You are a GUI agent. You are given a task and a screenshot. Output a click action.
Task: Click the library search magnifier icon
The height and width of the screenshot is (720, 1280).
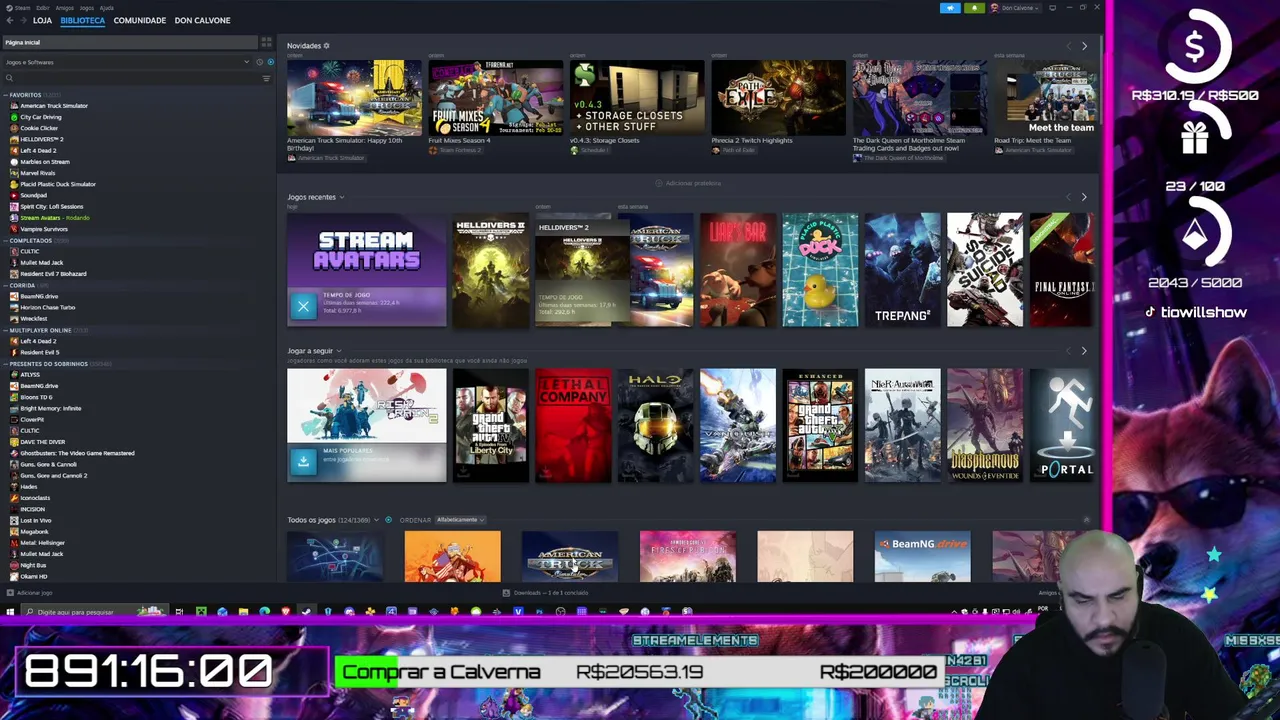(9, 78)
